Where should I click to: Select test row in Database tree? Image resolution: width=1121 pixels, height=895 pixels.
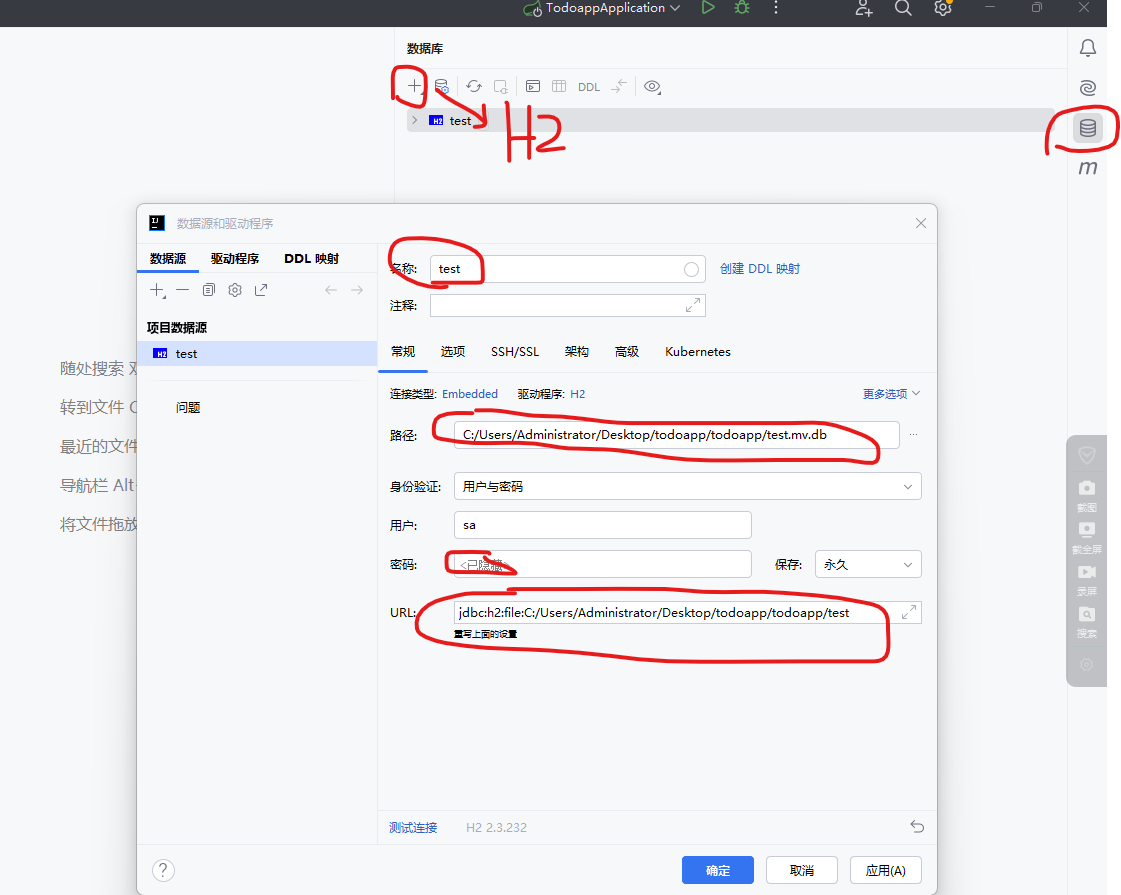730,120
